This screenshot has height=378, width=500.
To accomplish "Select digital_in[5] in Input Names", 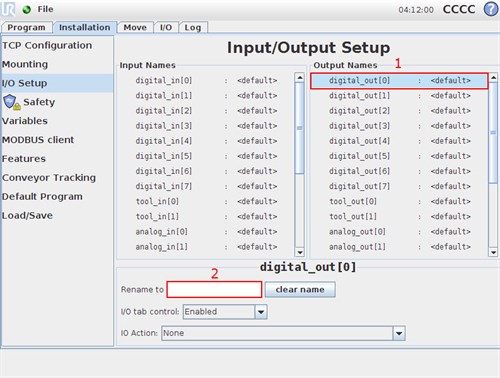I will (206, 156).
